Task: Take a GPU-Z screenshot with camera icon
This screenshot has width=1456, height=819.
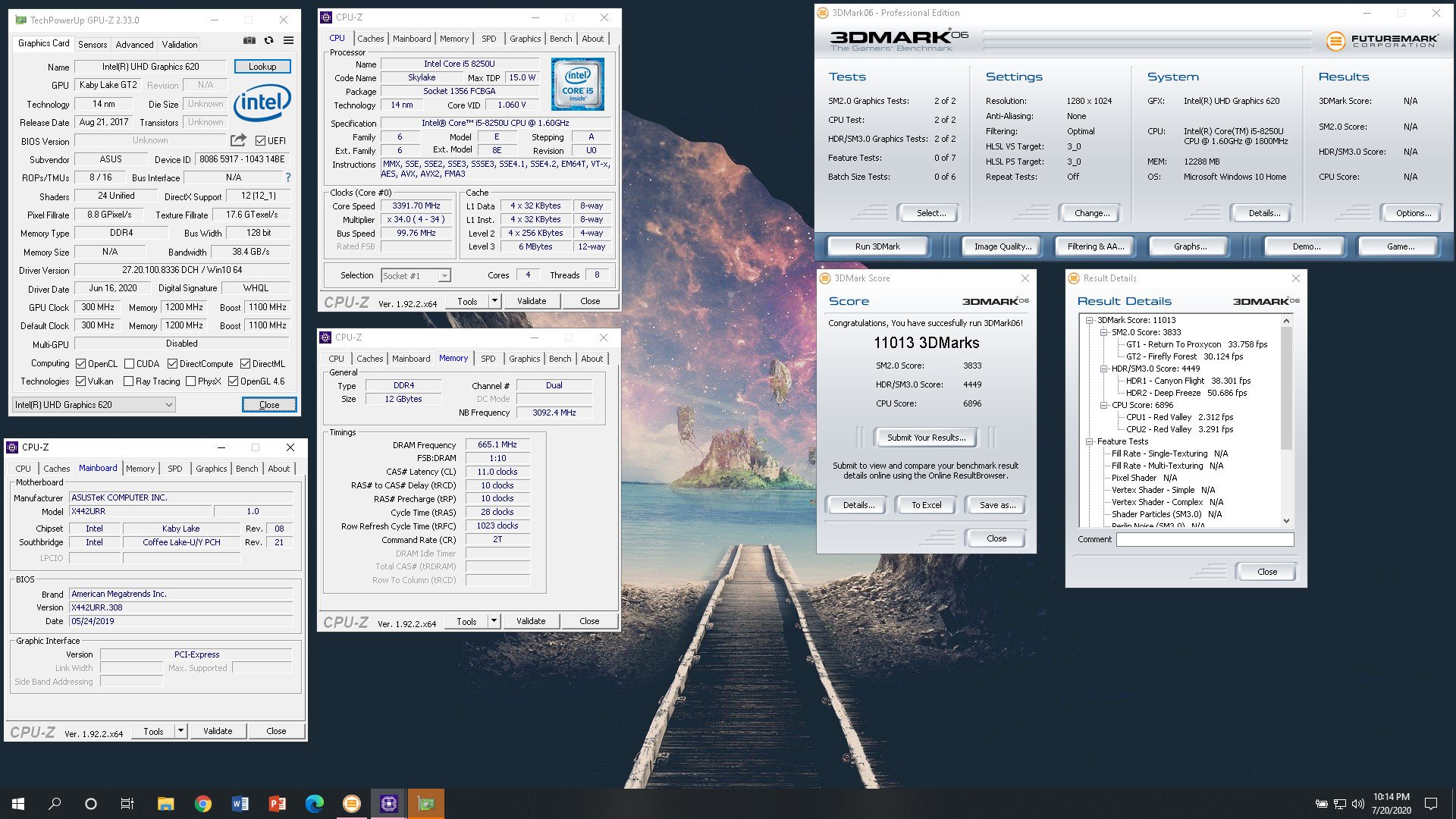Action: click(249, 40)
